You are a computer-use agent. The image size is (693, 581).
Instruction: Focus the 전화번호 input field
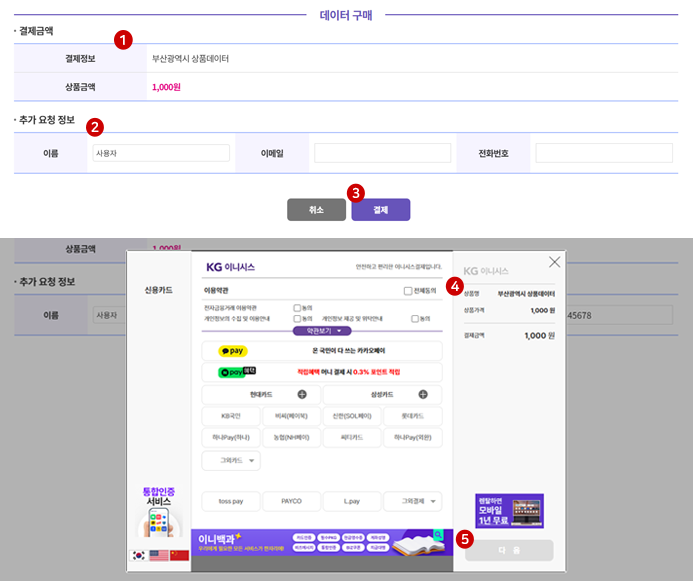[x=604, y=153]
